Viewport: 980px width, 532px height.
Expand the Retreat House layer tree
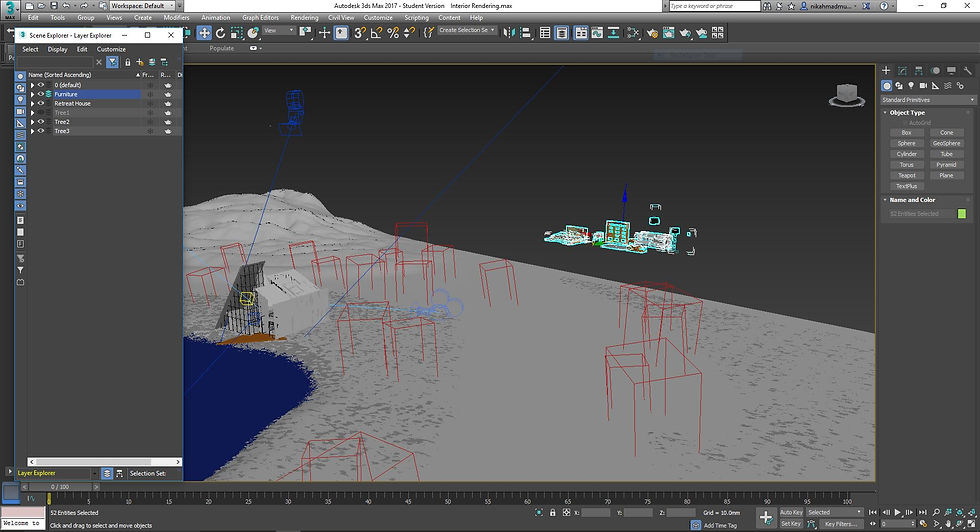[x=32, y=104]
